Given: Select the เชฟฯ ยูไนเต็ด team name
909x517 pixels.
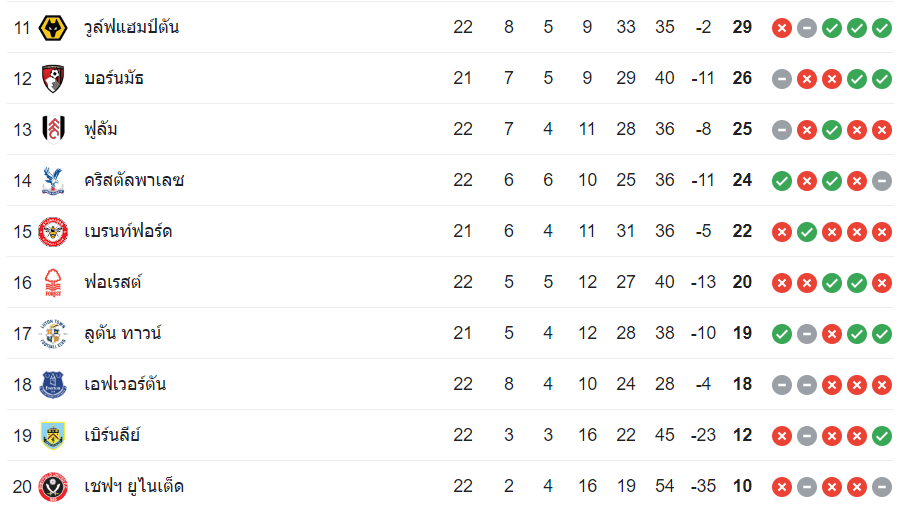Looking at the screenshot, I should (x=134, y=486).
